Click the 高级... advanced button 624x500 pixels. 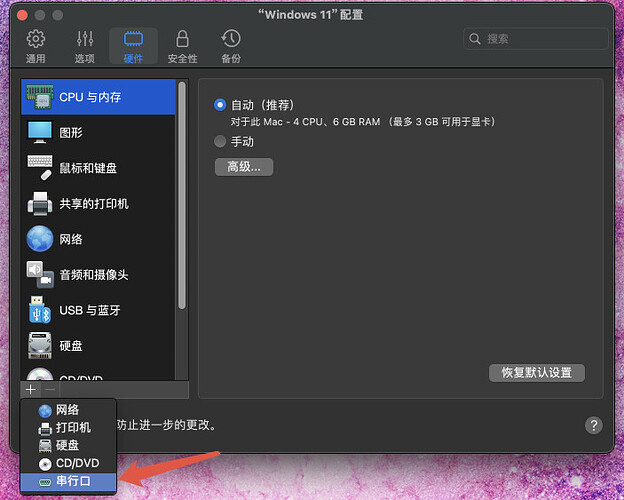tap(244, 167)
